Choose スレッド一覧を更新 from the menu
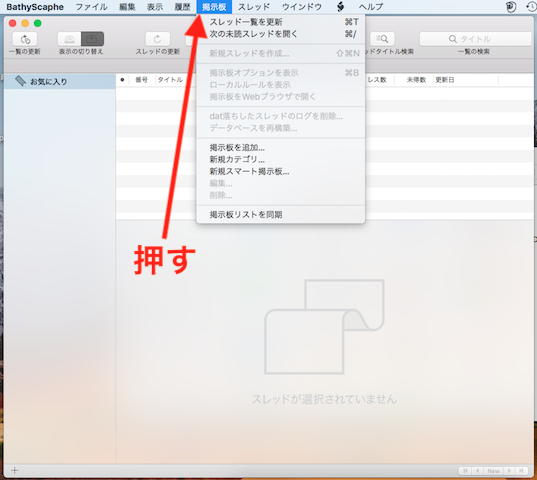537x480 pixels. pyautogui.click(x=280, y=22)
